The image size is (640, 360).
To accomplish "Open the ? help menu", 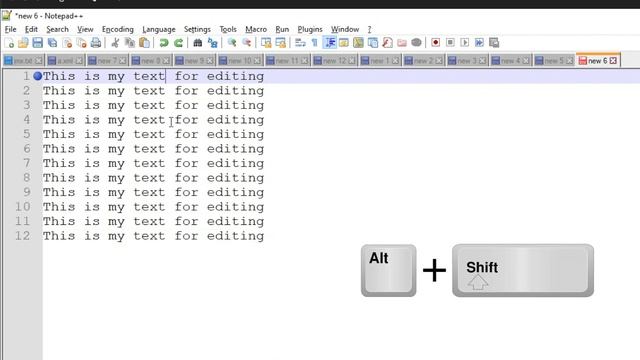I will [x=369, y=29].
